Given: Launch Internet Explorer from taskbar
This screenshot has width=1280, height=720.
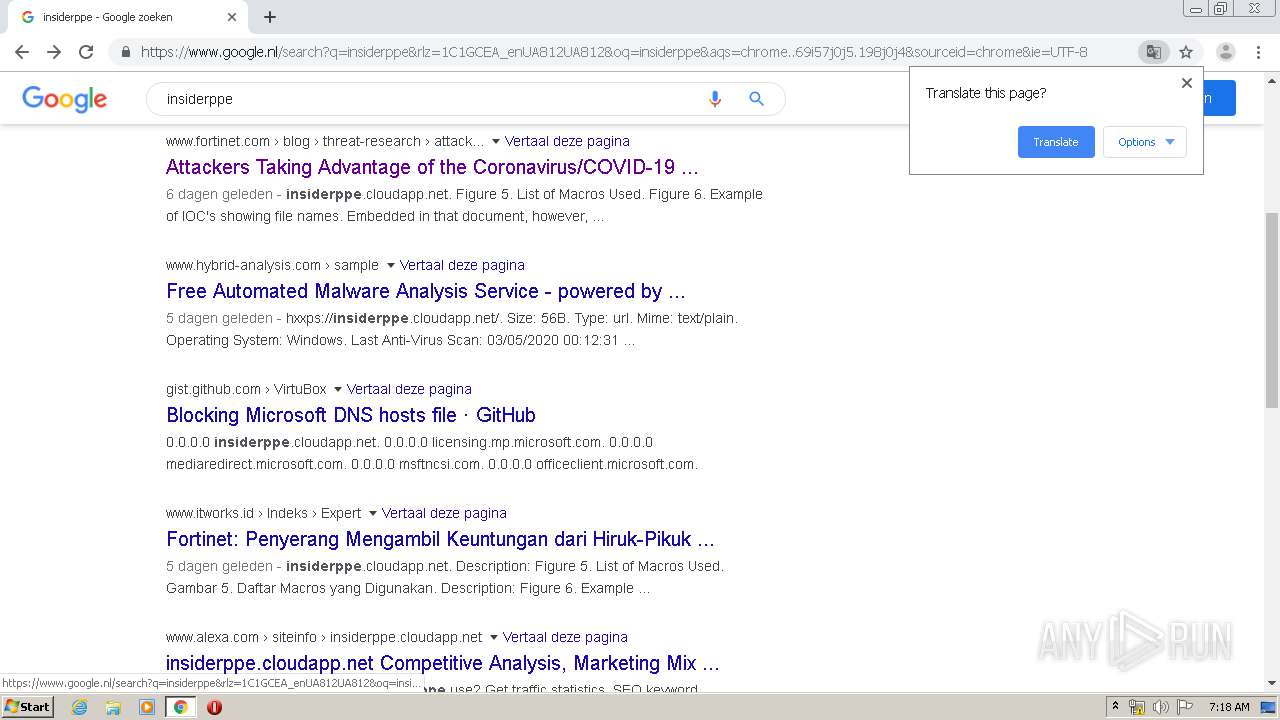Looking at the screenshot, I should [79, 707].
